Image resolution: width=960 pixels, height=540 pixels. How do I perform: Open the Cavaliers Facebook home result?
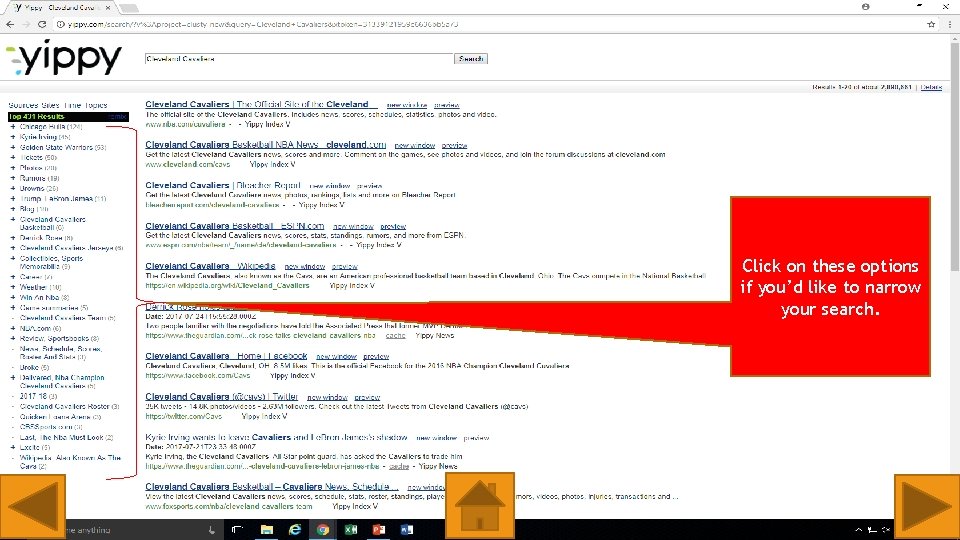coord(226,356)
